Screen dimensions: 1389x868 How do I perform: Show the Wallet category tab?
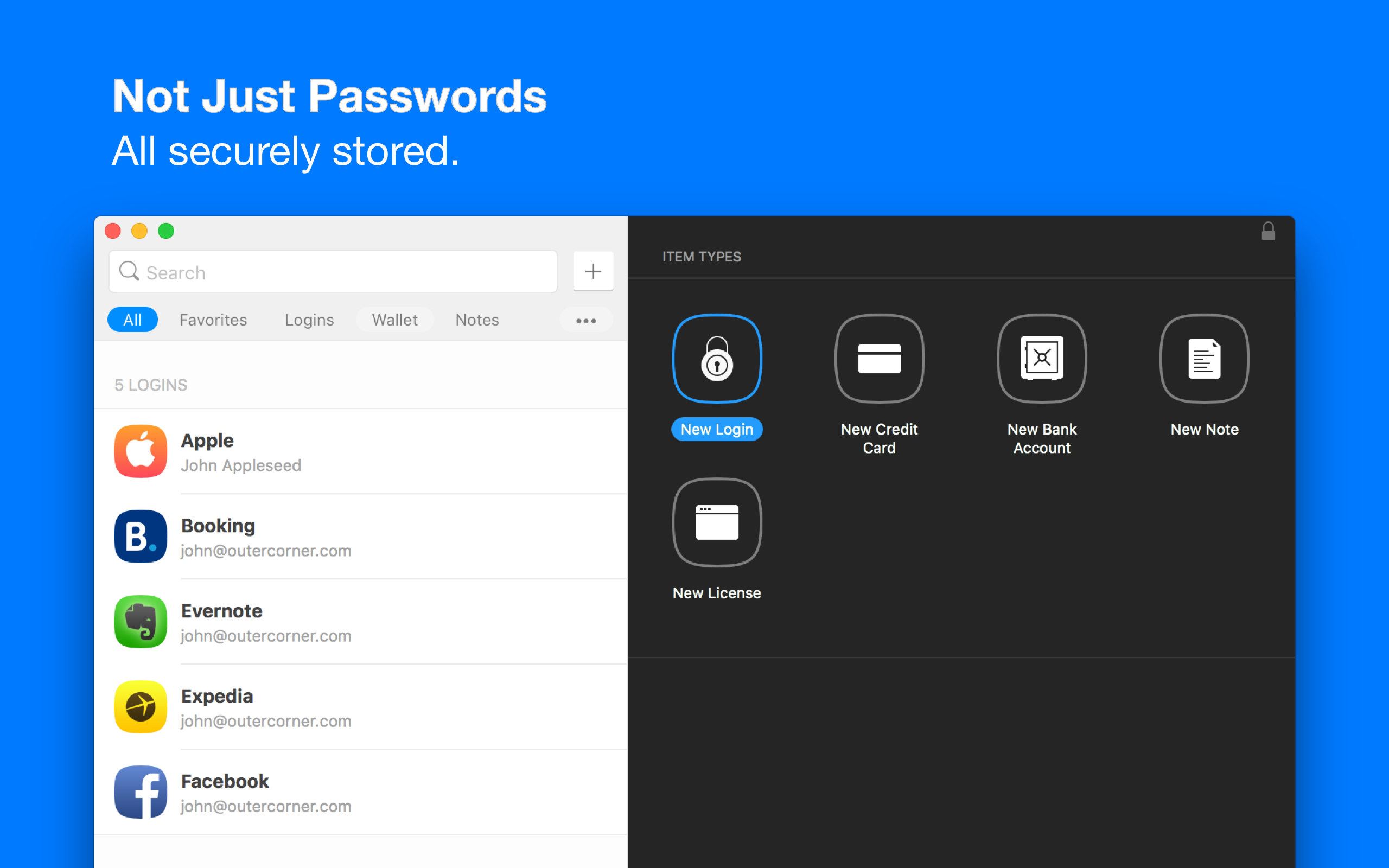coord(394,320)
